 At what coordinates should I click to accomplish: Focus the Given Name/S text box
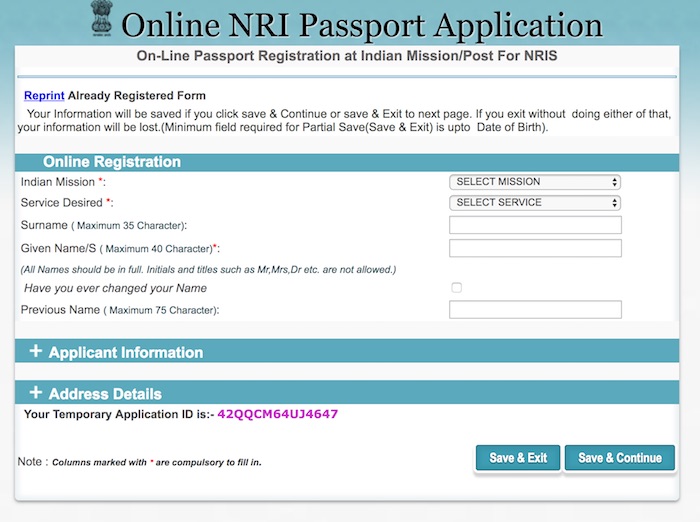pos(535,248)
